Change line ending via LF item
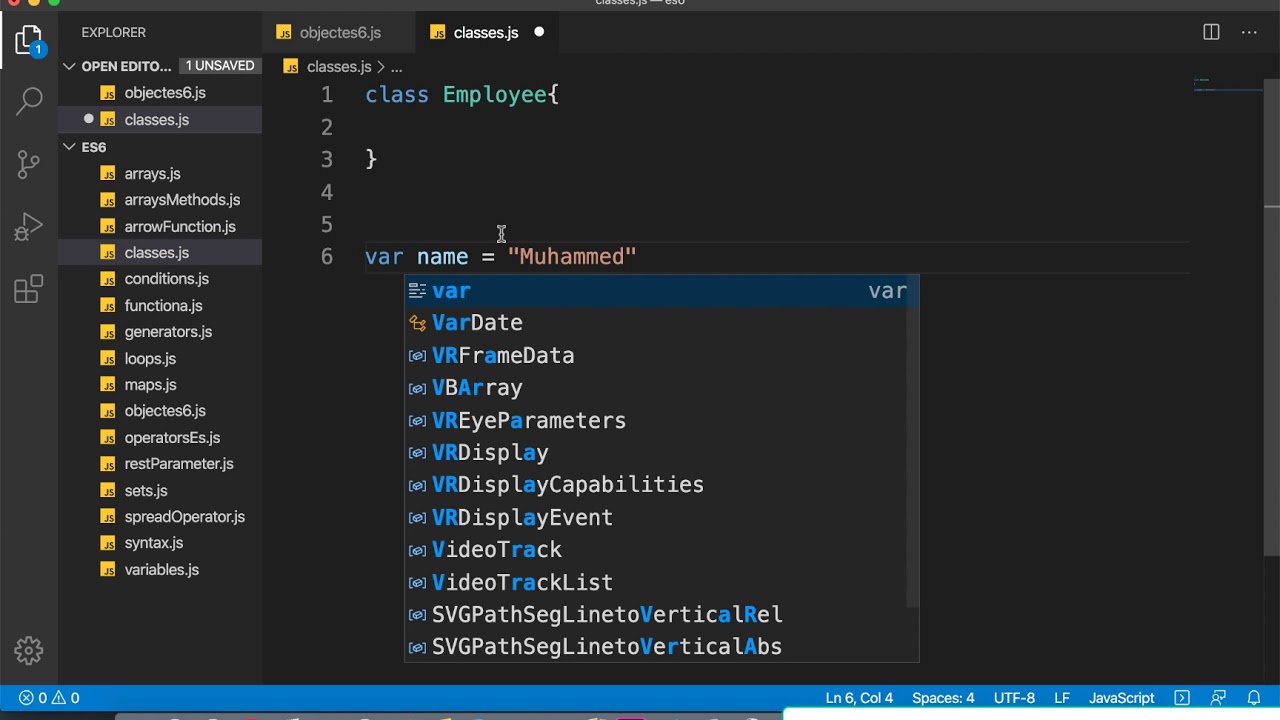 pyautogui.click(x=1062, y=698)
